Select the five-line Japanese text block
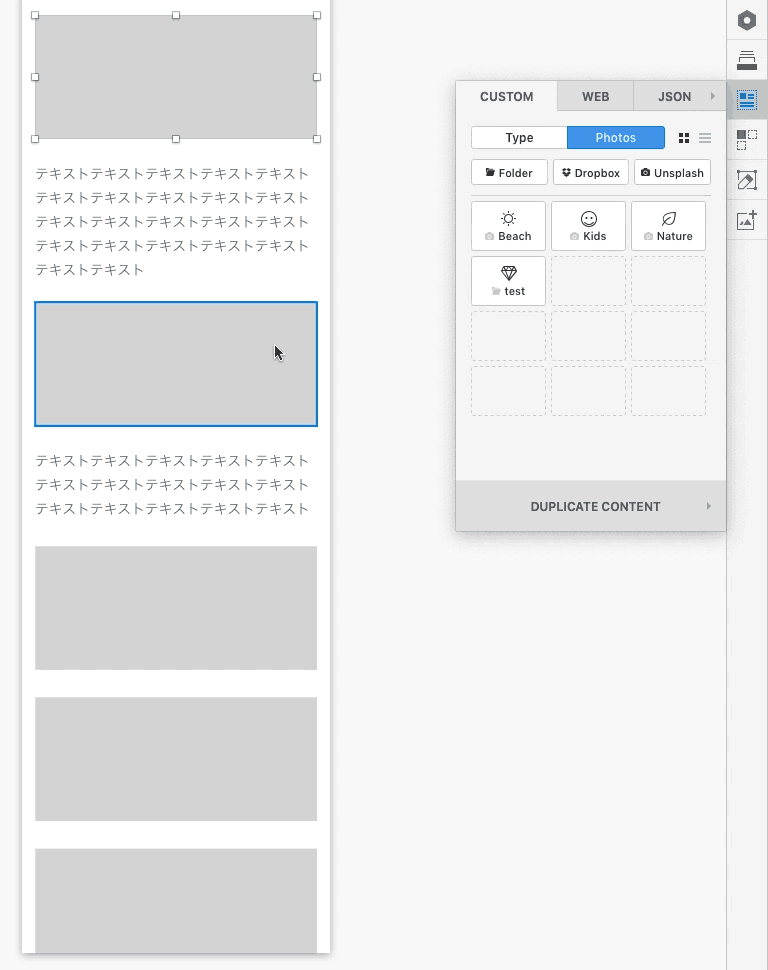Viewport: 768px width, 970px height. [x=172, y=221]
